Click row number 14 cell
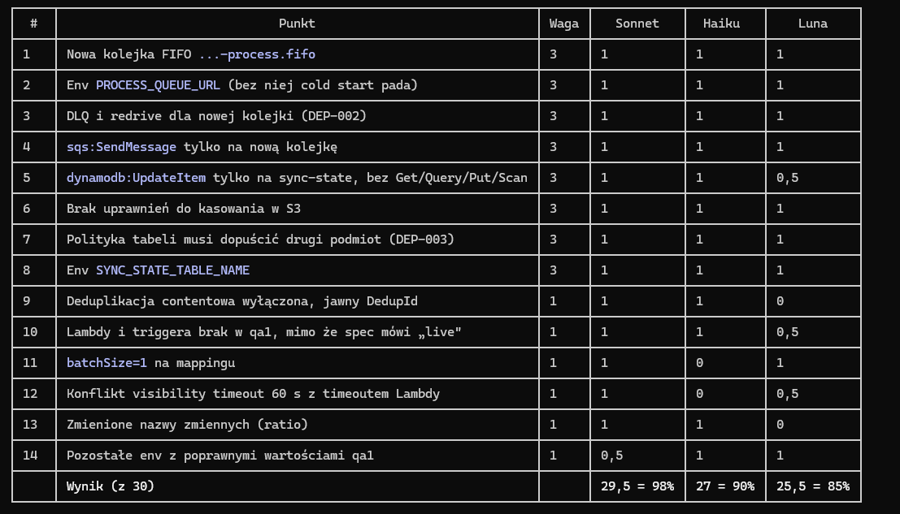The image size is (900, 514). [x=34, y=455]
